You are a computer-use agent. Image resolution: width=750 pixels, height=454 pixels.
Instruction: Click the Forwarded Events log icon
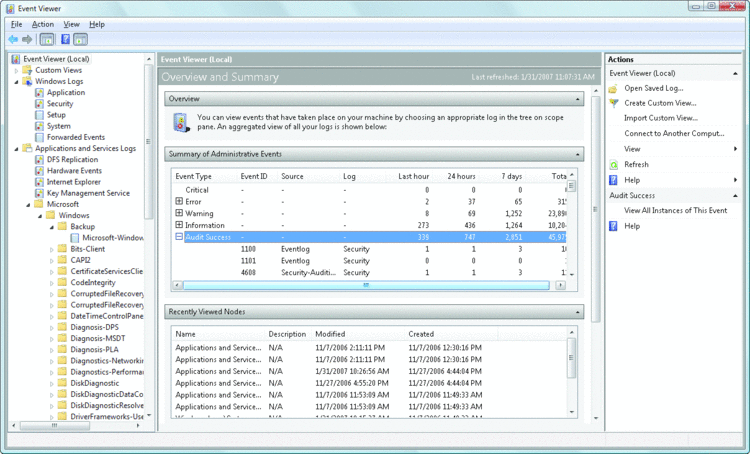pos(39,137)
